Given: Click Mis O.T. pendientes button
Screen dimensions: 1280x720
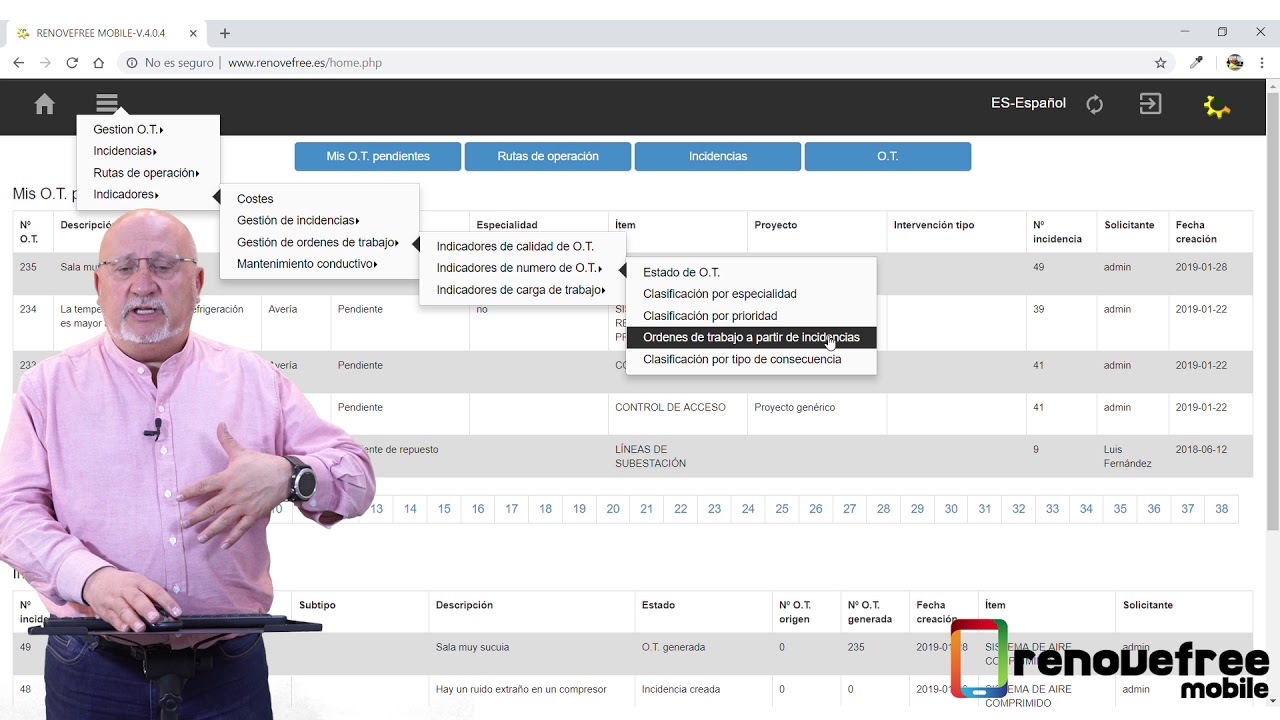Looking at the screenshot, I should pyautogui.click(x=378, y=157).
